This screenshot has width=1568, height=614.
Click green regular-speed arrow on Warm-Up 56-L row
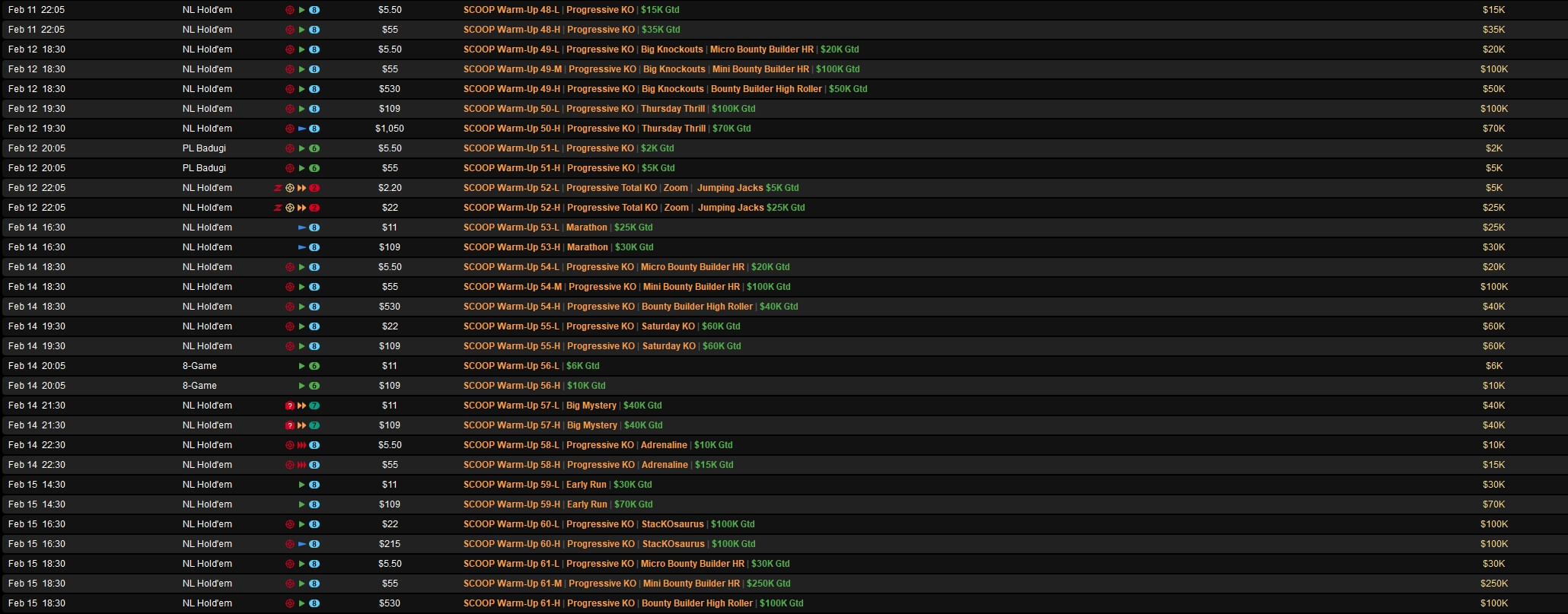click(x=302, y=366)
